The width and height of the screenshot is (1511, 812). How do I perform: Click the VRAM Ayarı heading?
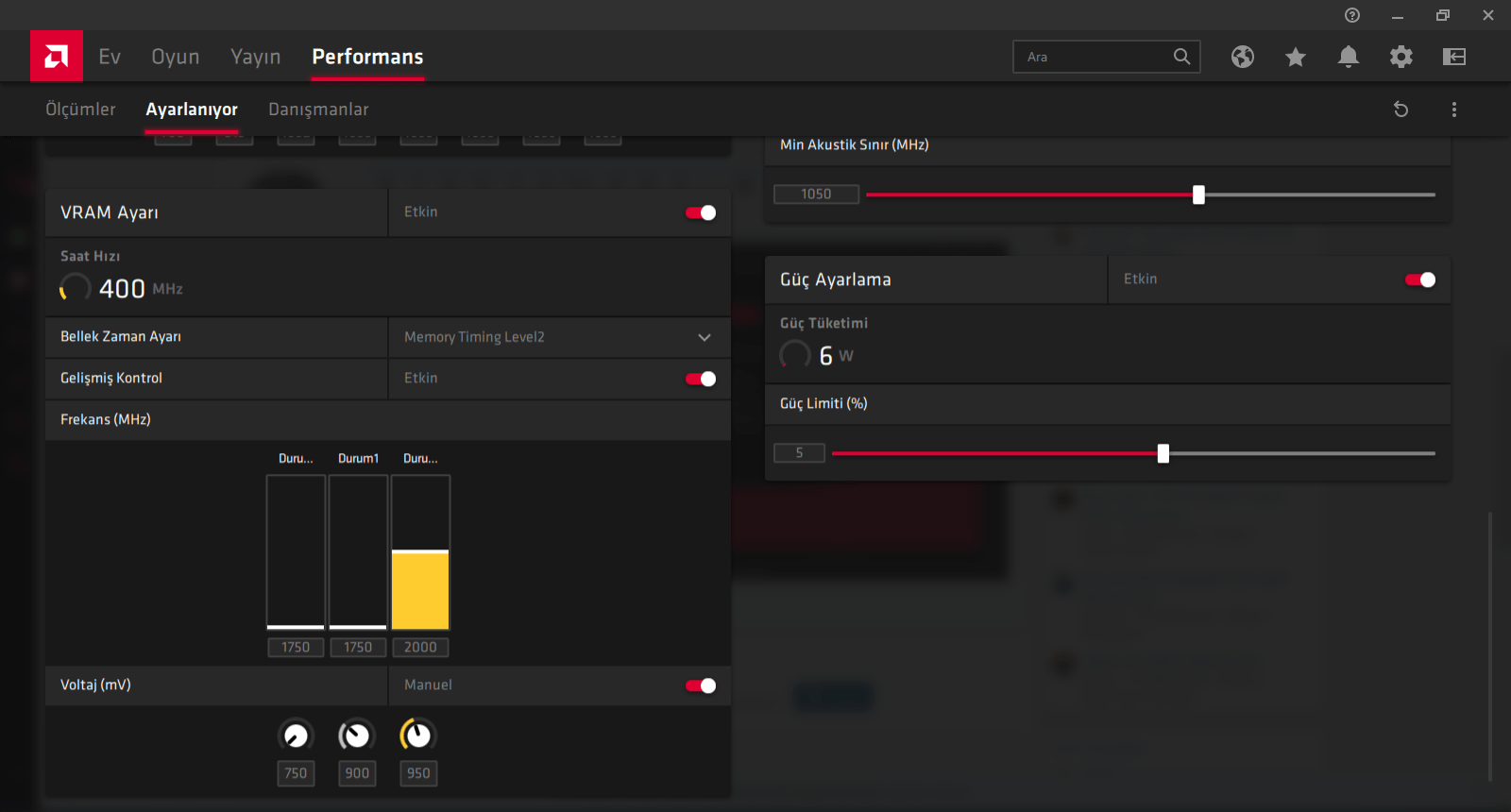point(110,212)
